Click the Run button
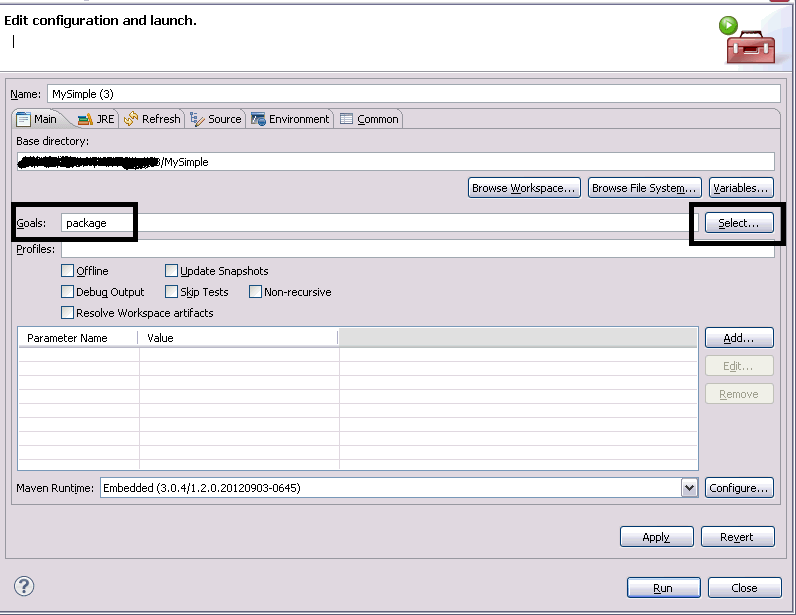 662,588
